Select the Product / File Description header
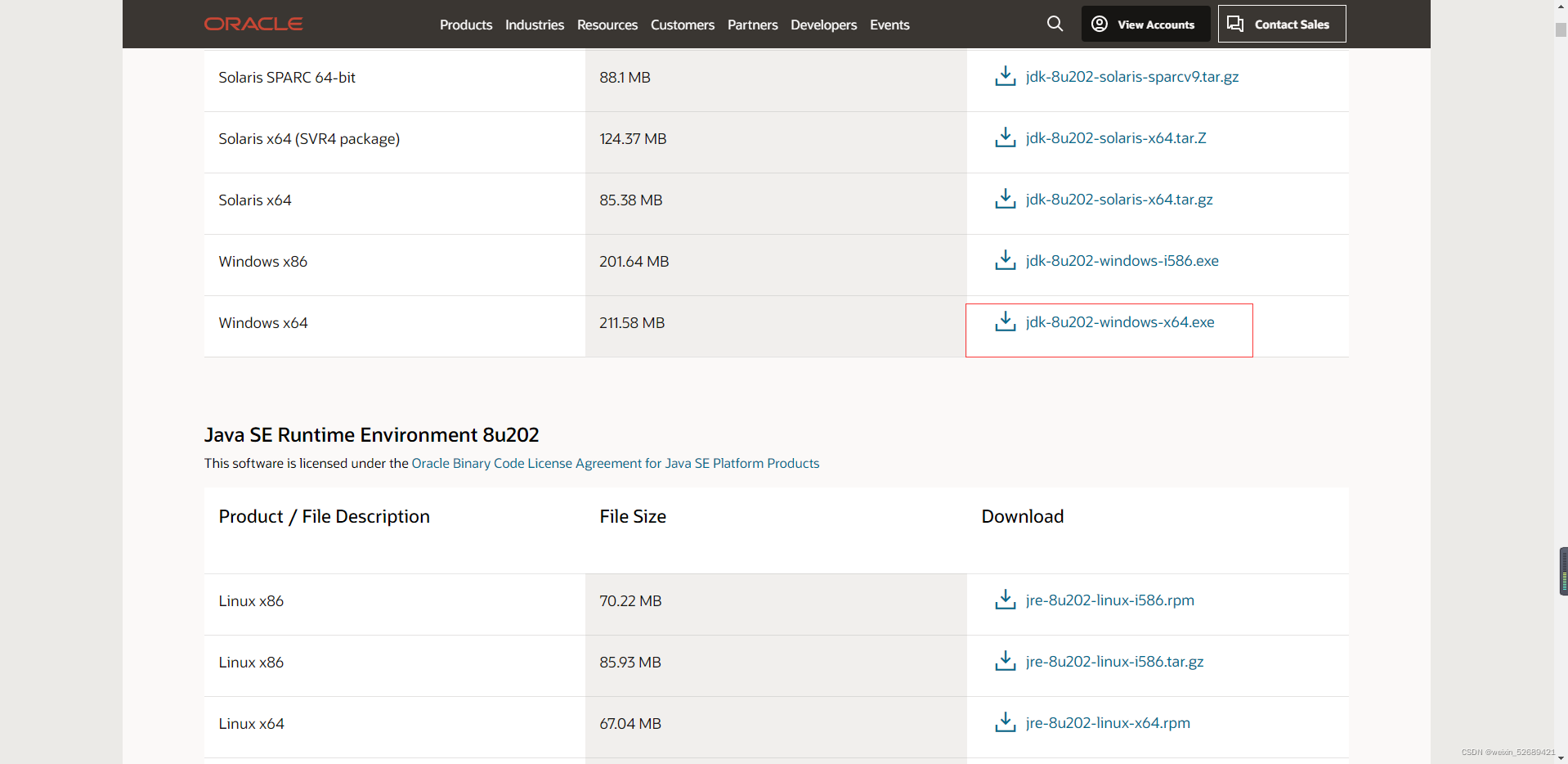1568x764 pixels. pyautogui.click(x=324, y=517)
